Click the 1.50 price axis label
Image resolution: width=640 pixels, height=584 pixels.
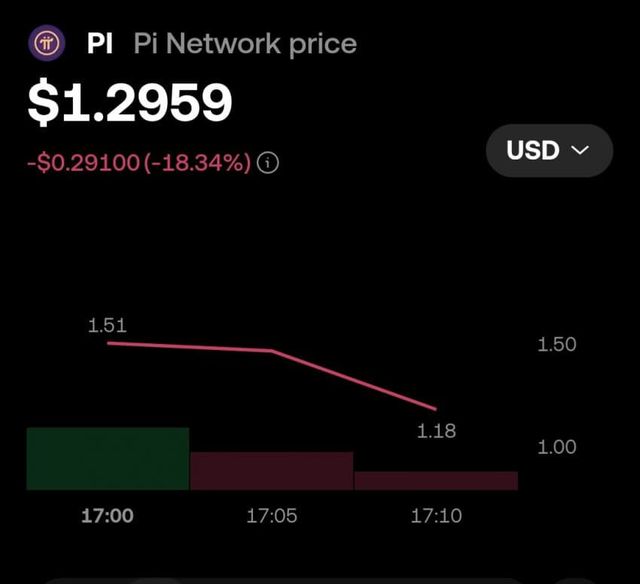pos(557,344)
